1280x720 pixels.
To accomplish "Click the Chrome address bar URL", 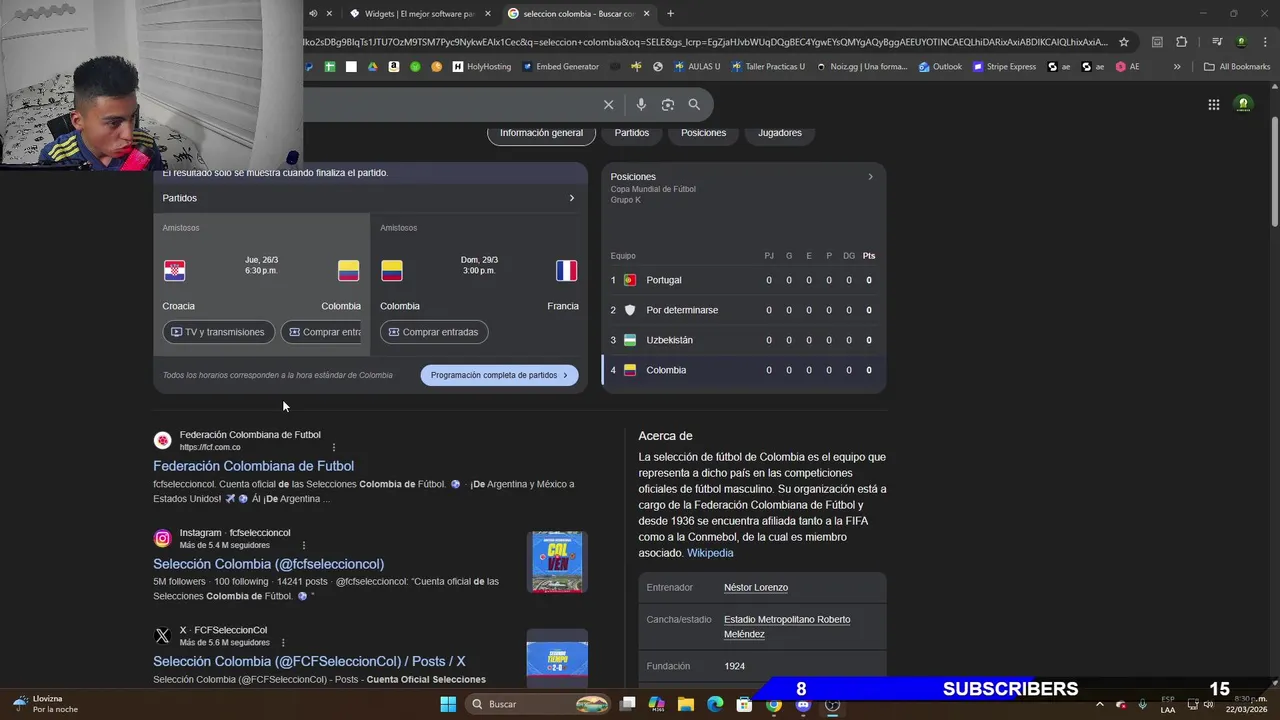I will [705, 42].
